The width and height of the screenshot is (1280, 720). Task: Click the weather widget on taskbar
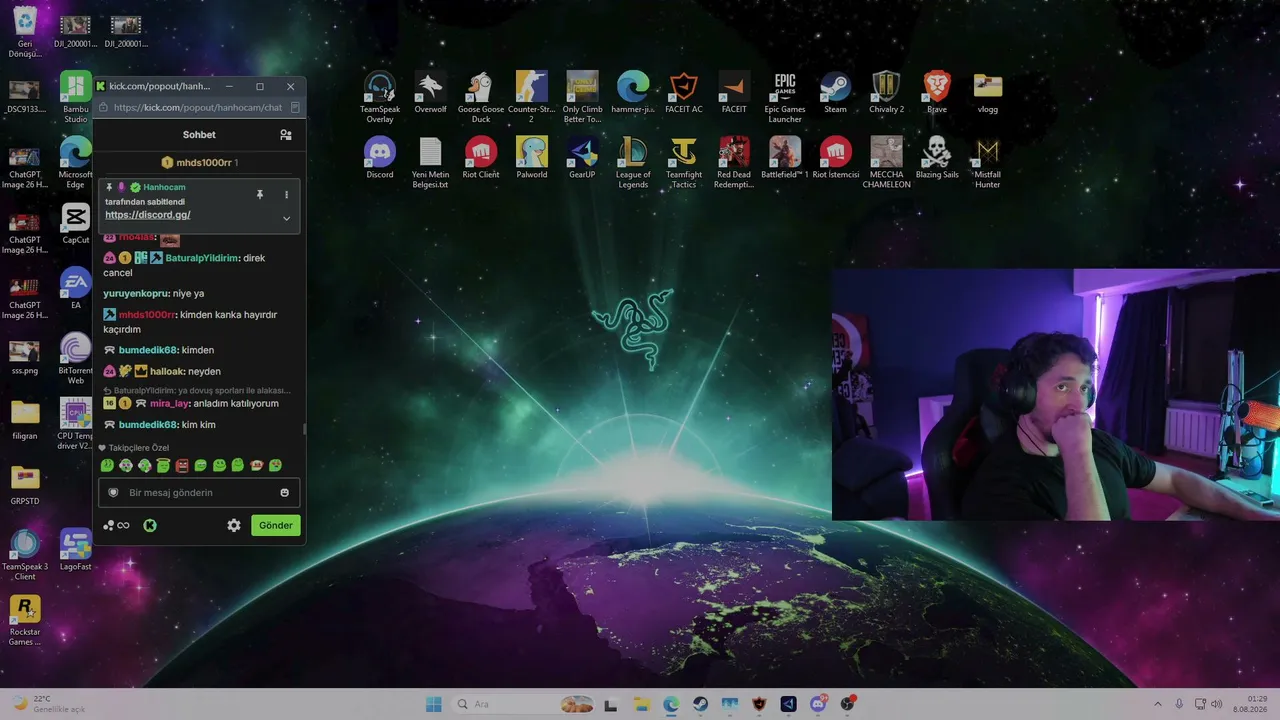[48, 704]
